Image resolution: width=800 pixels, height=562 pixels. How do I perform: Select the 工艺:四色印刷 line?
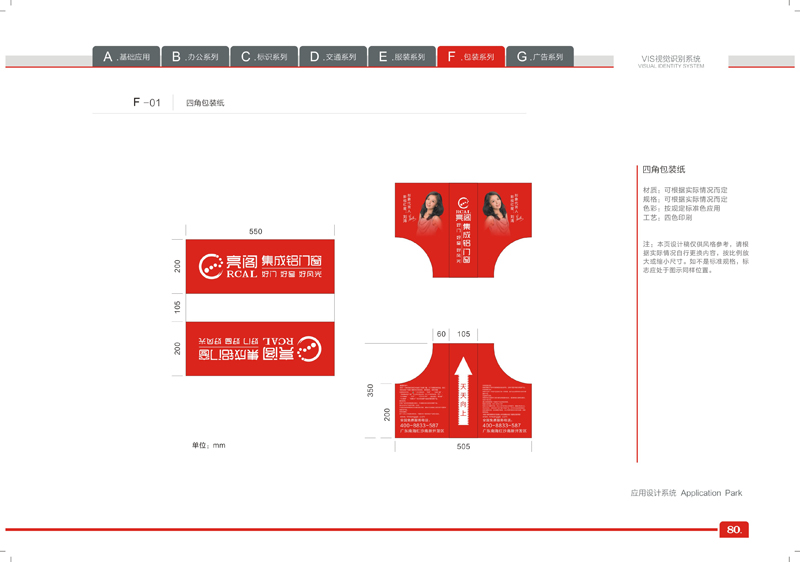pyautogui.click(x=667, y=218)
